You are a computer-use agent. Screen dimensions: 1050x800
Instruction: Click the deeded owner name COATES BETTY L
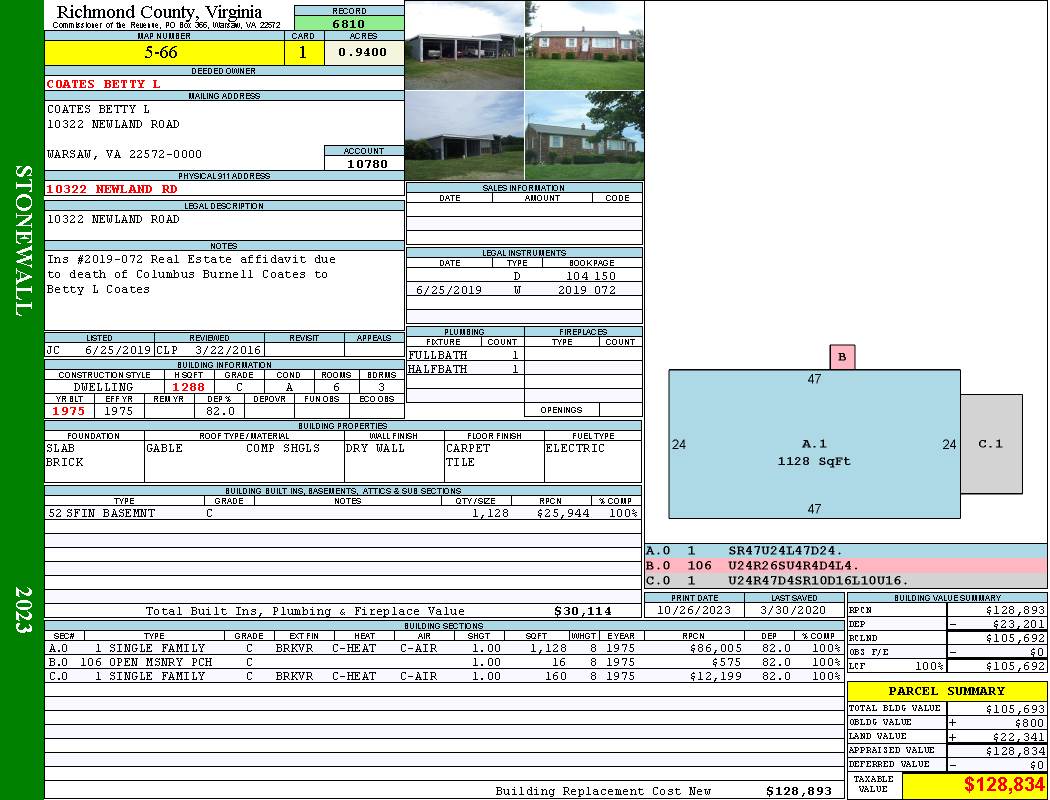coord(103,84)
